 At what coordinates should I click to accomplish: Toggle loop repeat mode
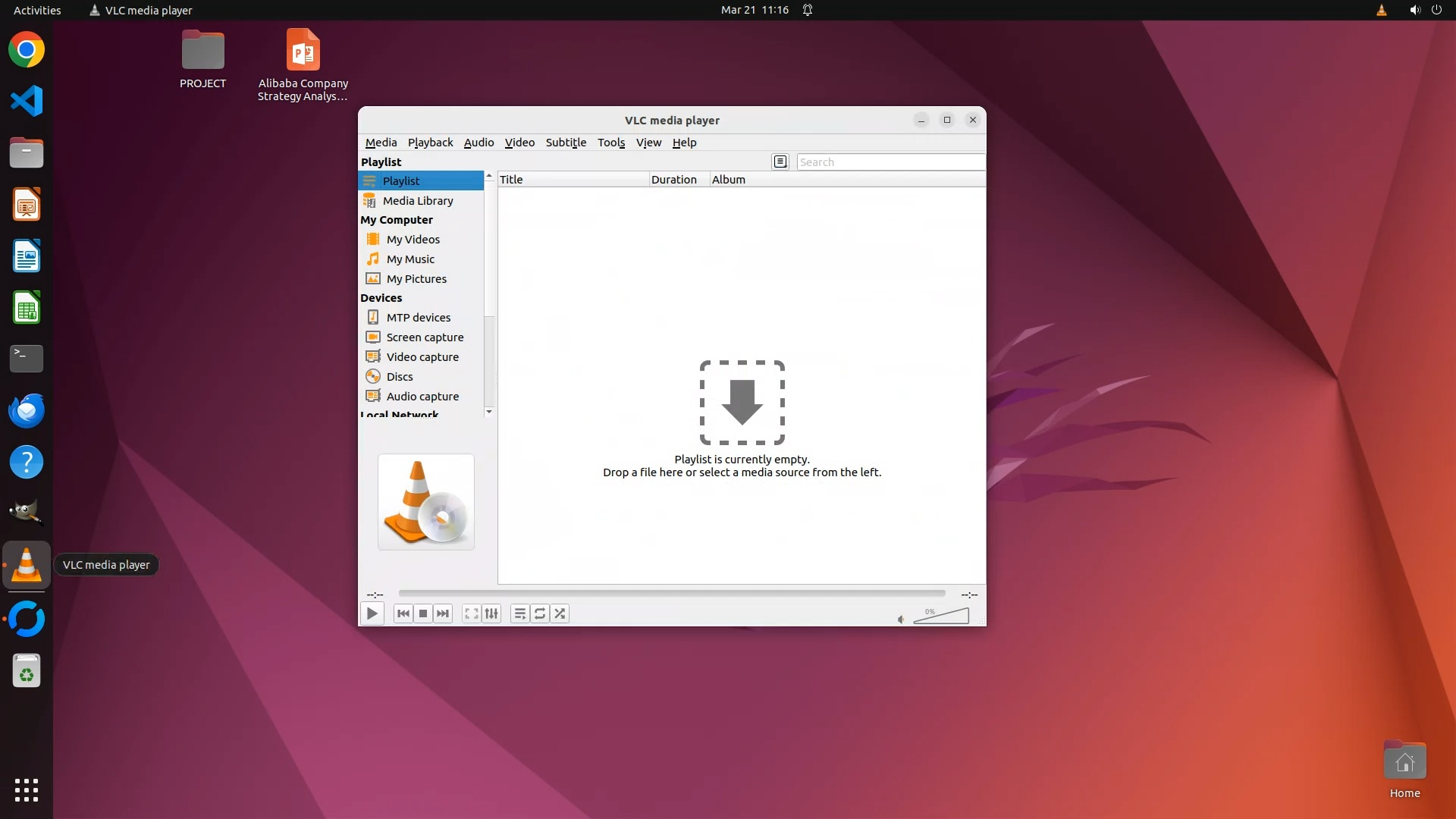(539, 613)
